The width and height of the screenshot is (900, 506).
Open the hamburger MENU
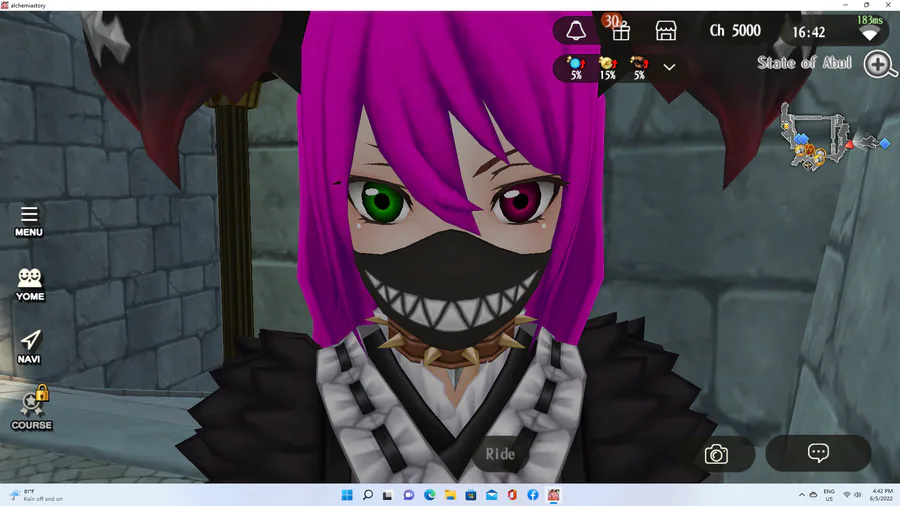click(x=29, y=221)
